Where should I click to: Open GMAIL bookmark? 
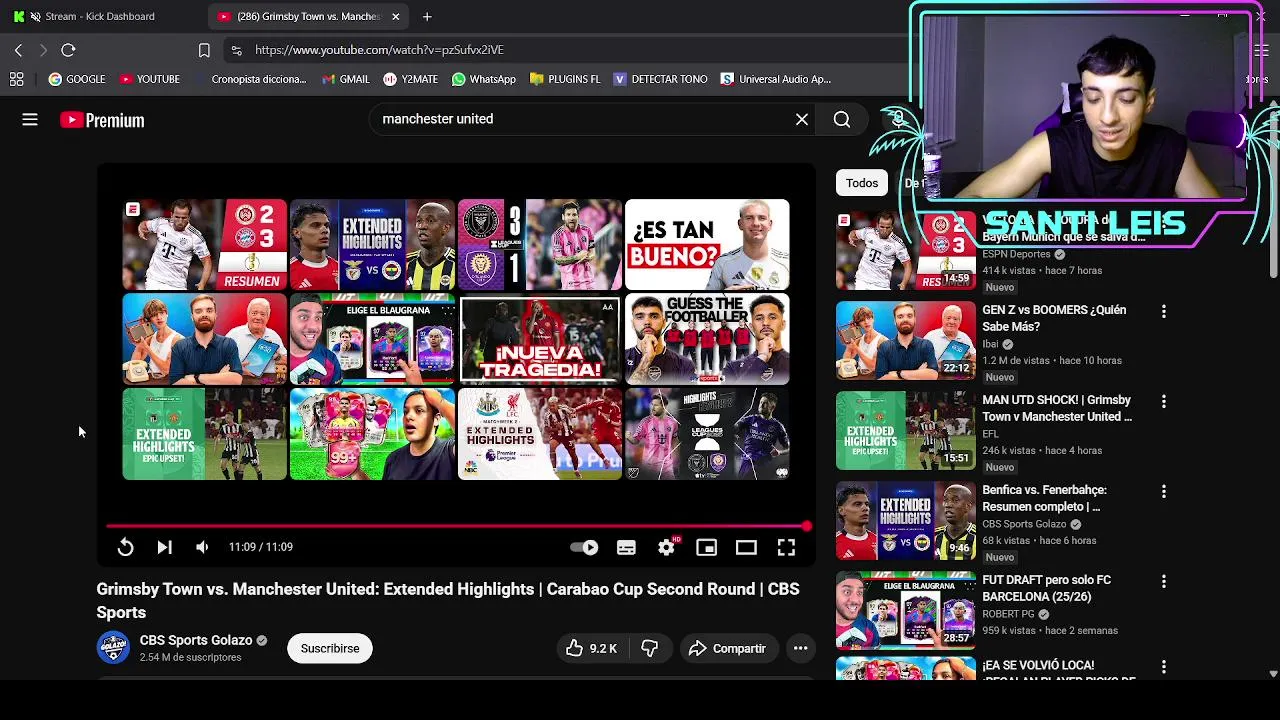point(345,79)
